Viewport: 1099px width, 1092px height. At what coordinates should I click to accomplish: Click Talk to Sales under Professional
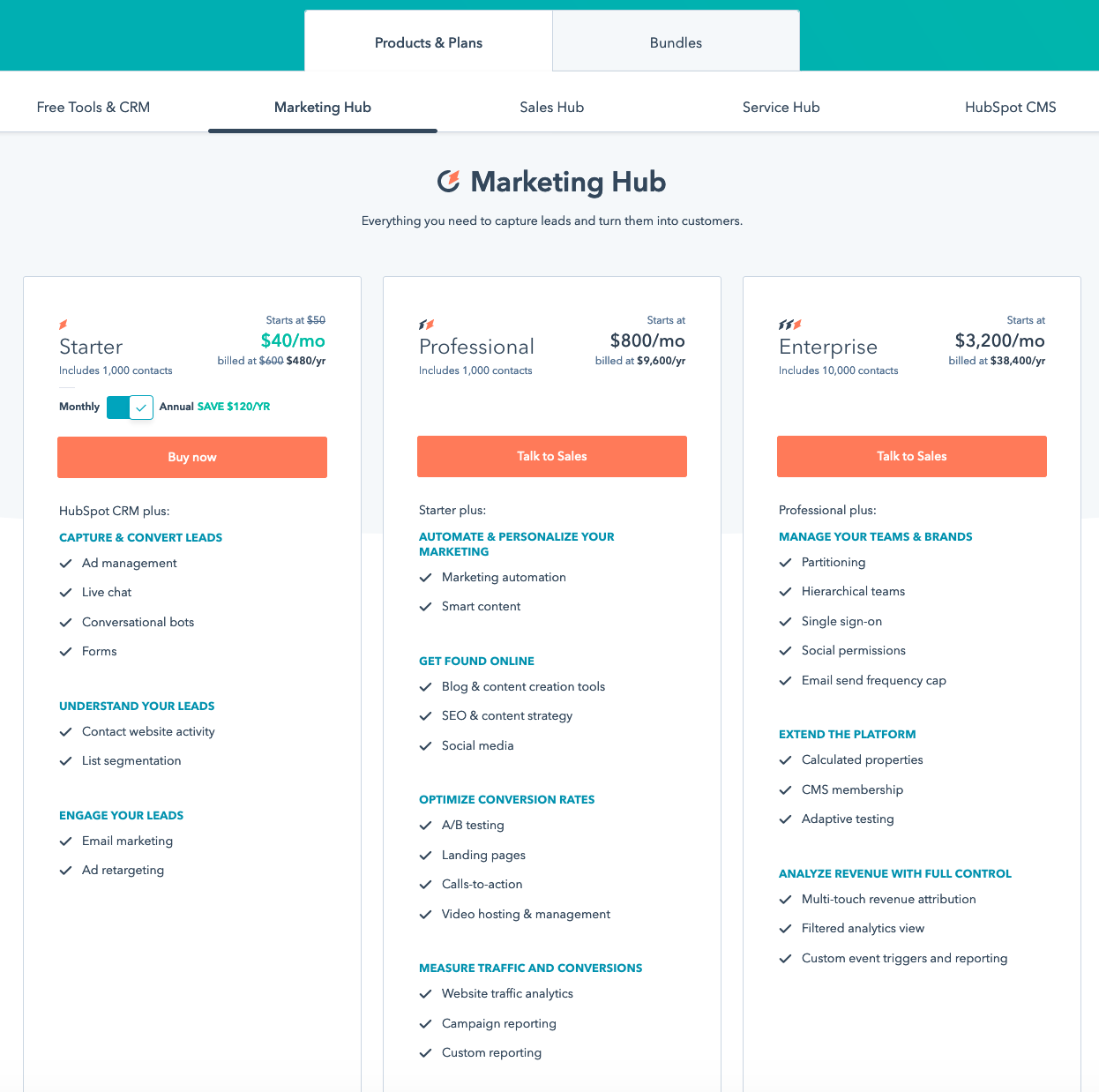click(x=552, y=456)
